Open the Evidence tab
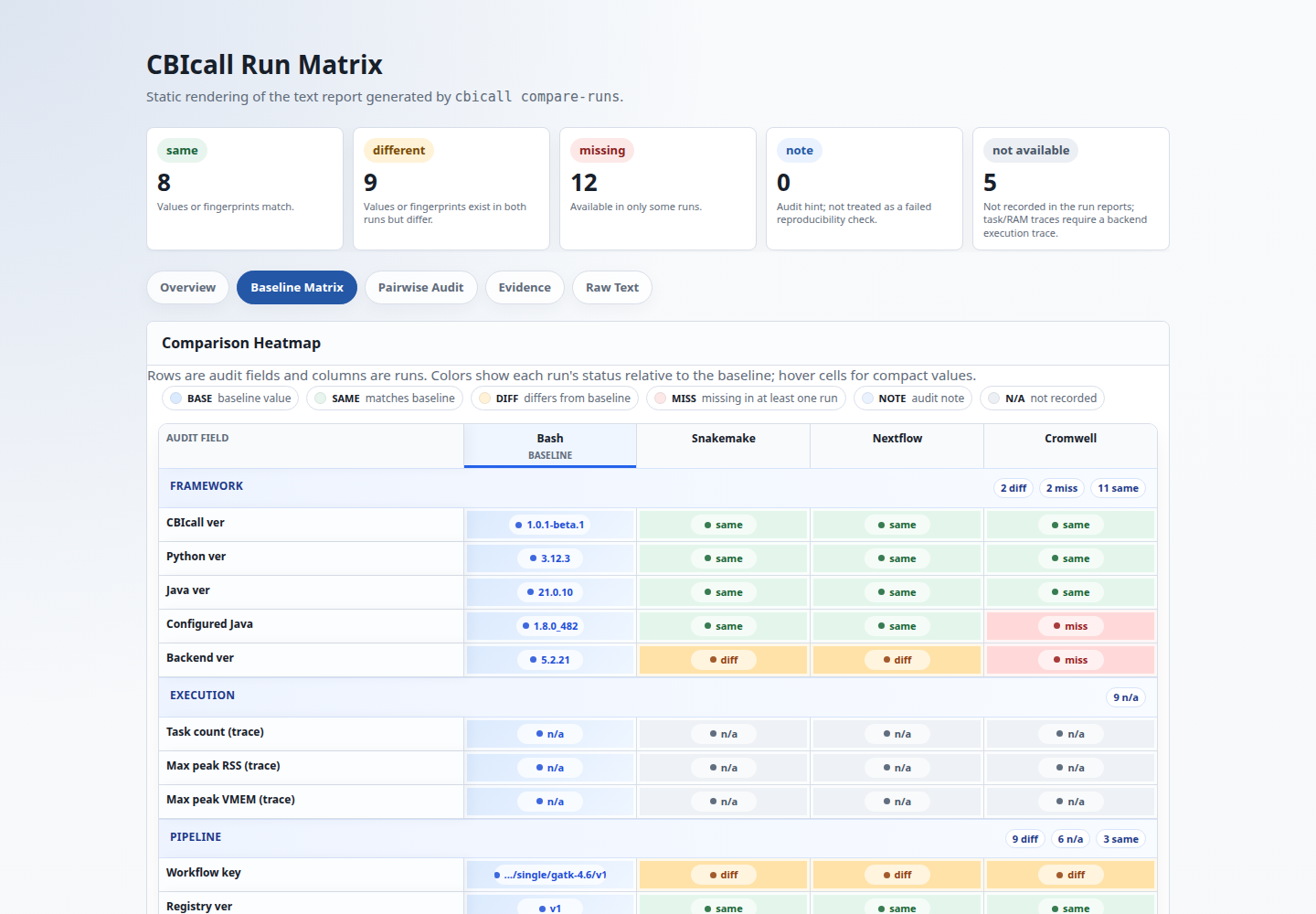This screenshot has height=914, width=1316. [525, 287]
